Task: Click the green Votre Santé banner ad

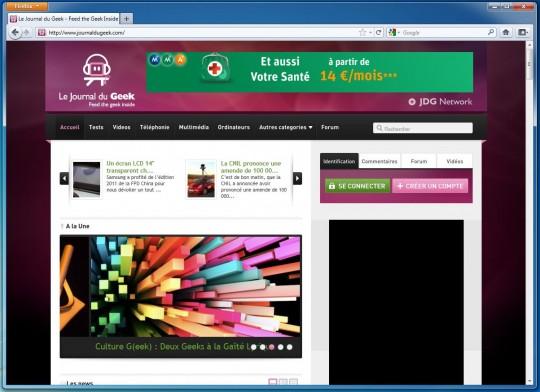Action: pos(310,72)
